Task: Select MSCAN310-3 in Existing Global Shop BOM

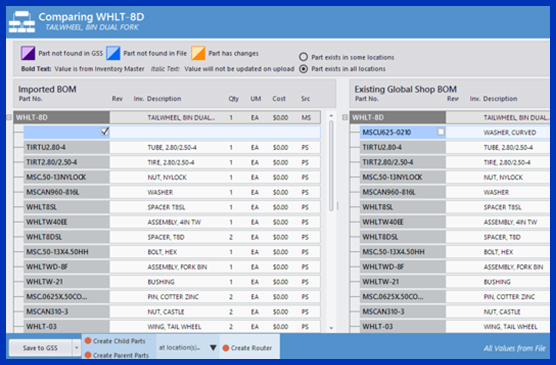Action: click(x=402, y=311)
